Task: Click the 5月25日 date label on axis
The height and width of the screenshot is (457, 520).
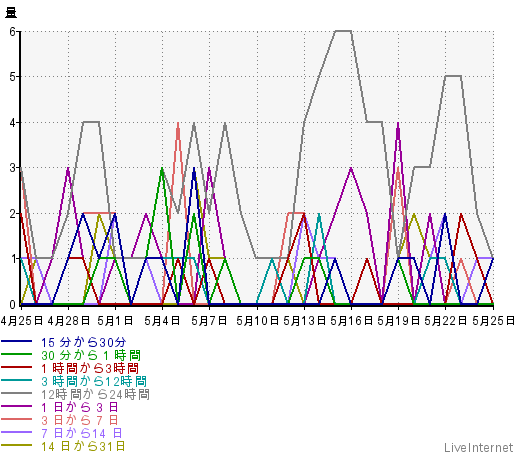Action: [493, 321]
